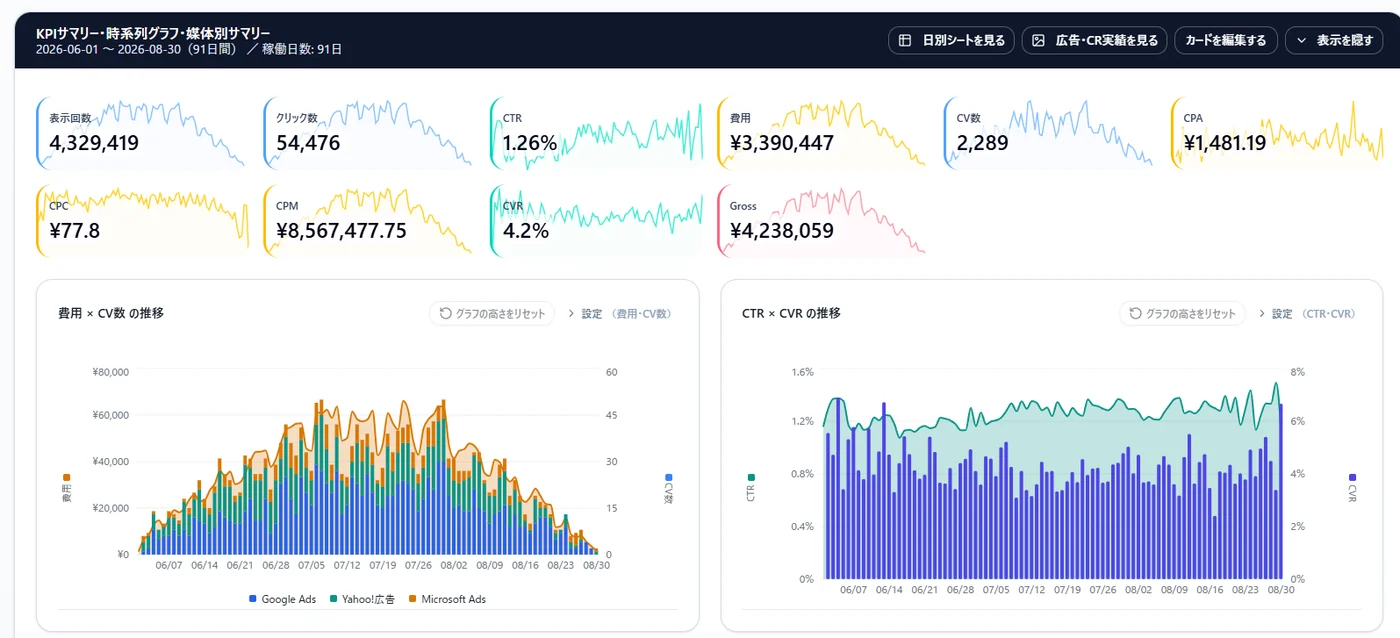
Task: Select the CPA KPI card
Action: click(1275, 133)
